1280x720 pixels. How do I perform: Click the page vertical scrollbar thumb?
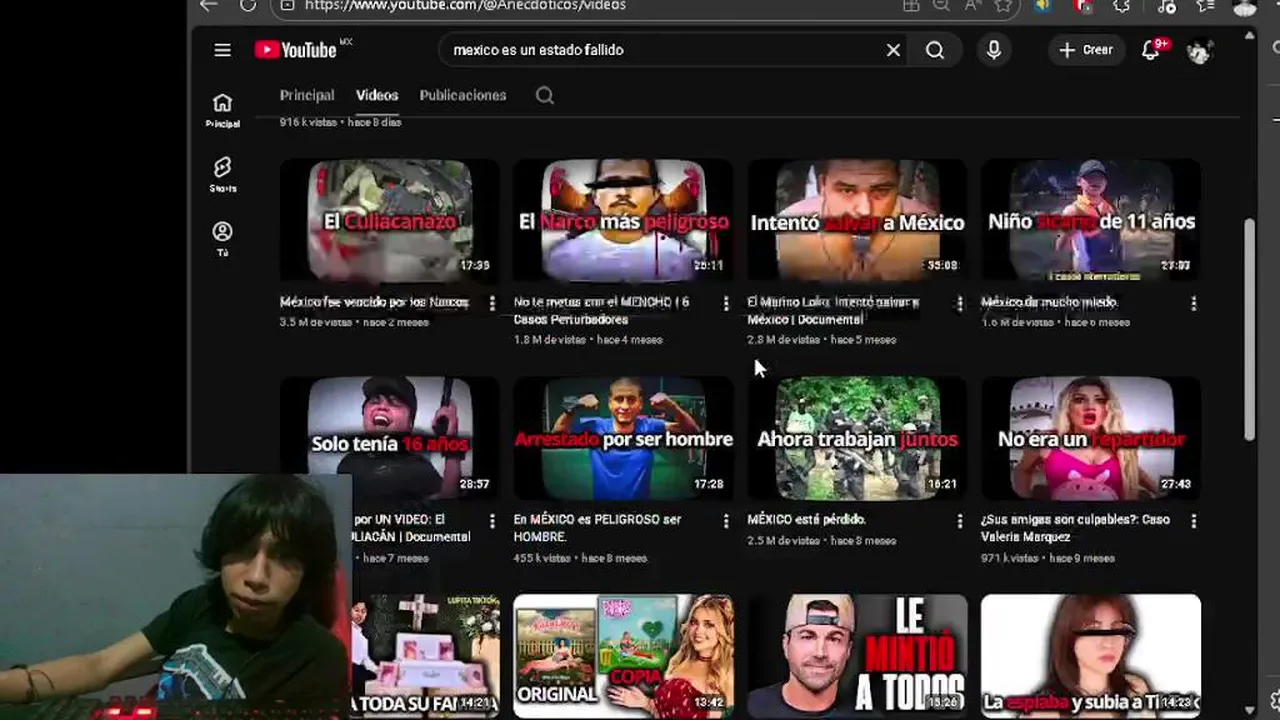click(x=1249, y=328)
